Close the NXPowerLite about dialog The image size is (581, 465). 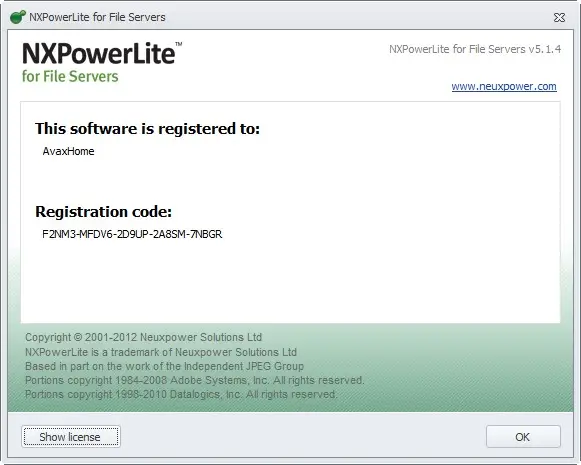pos(559,17)
